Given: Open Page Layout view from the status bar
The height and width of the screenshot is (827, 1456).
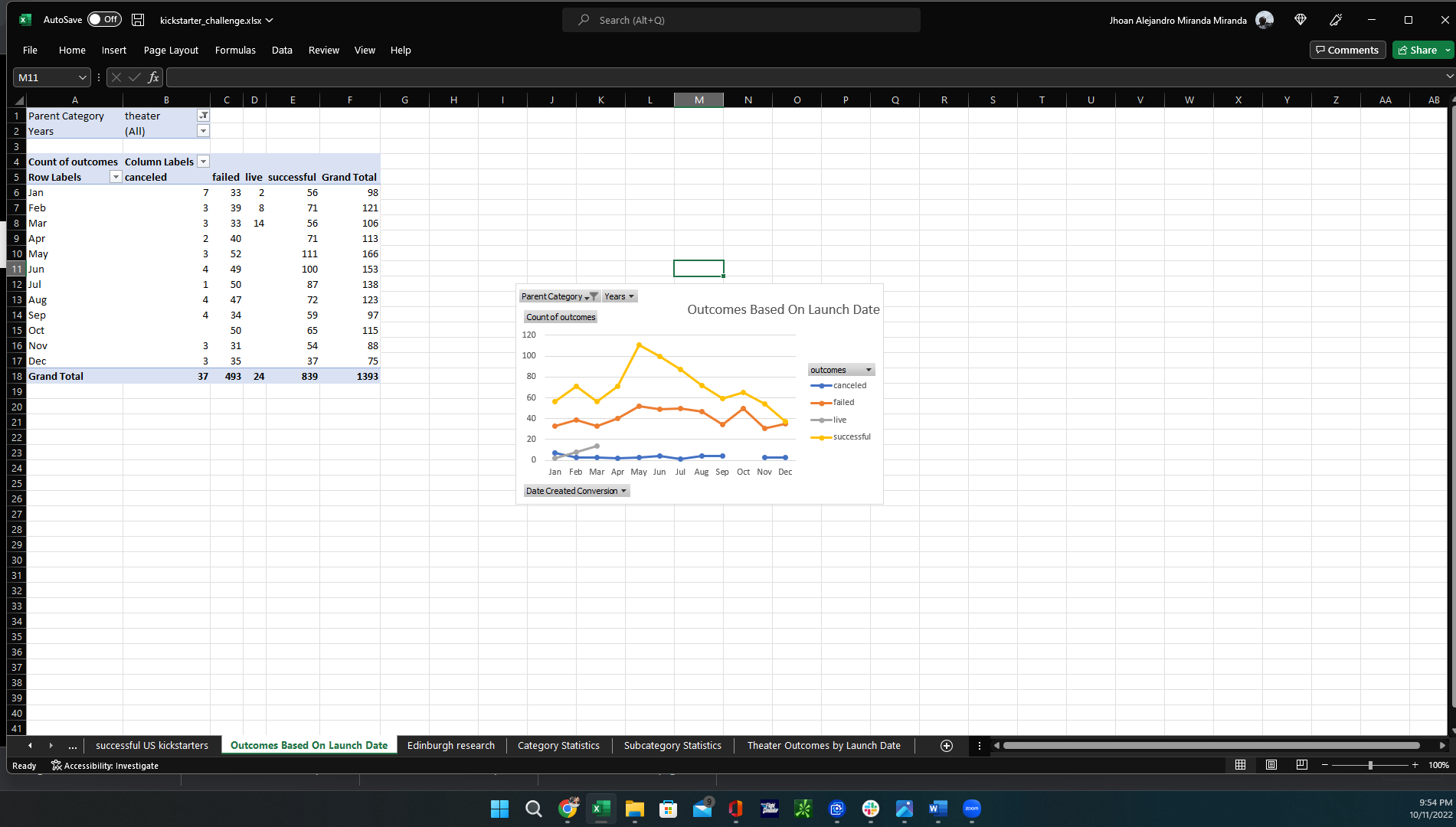Looking at the screenshot, I should [x=1271, y=765].
